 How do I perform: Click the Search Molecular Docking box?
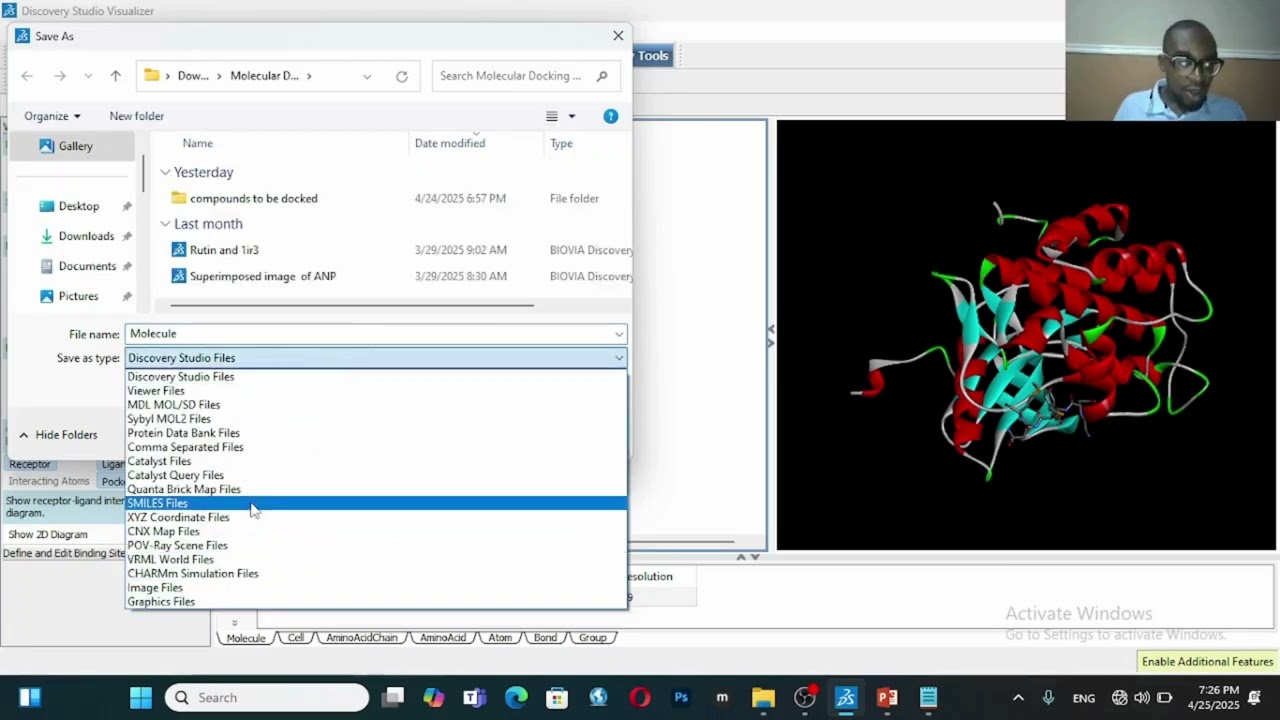click(x=526, y=76)
